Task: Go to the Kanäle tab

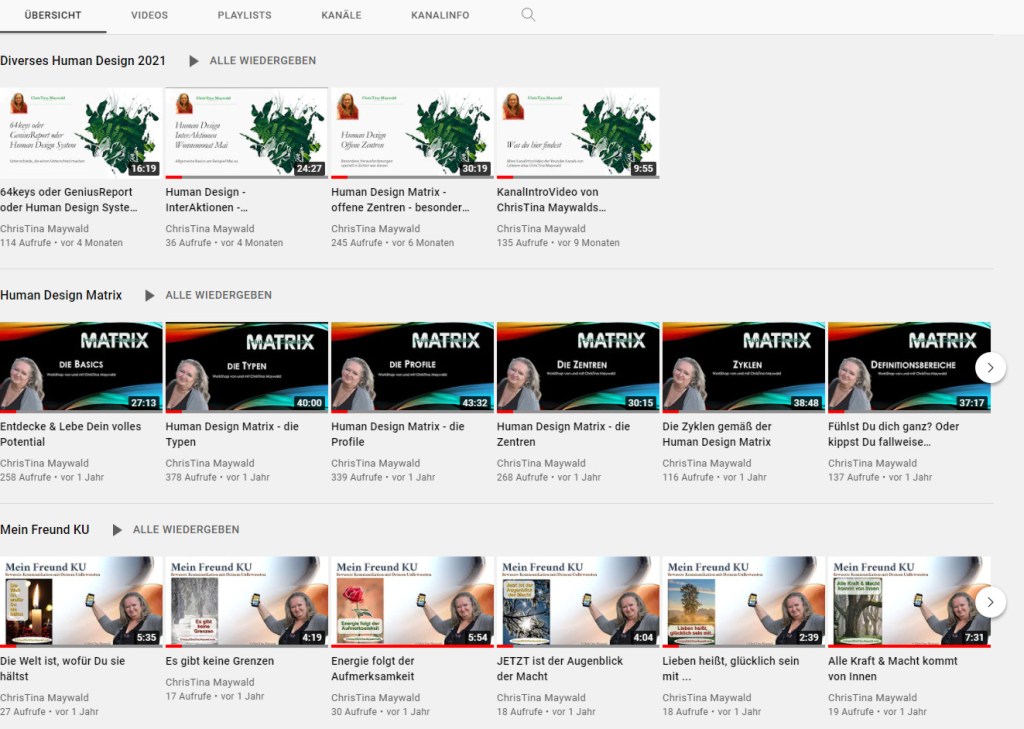Action: [341, 16]
